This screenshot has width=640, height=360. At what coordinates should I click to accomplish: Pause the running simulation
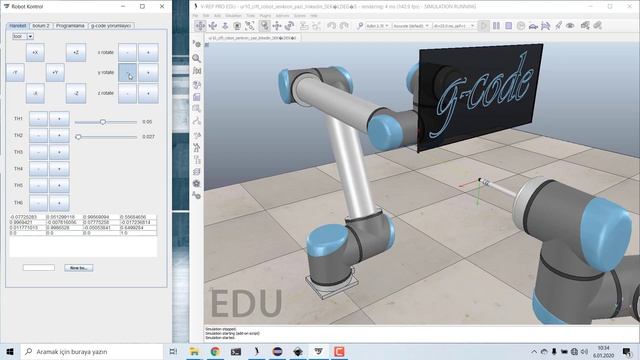coord(496,26)
